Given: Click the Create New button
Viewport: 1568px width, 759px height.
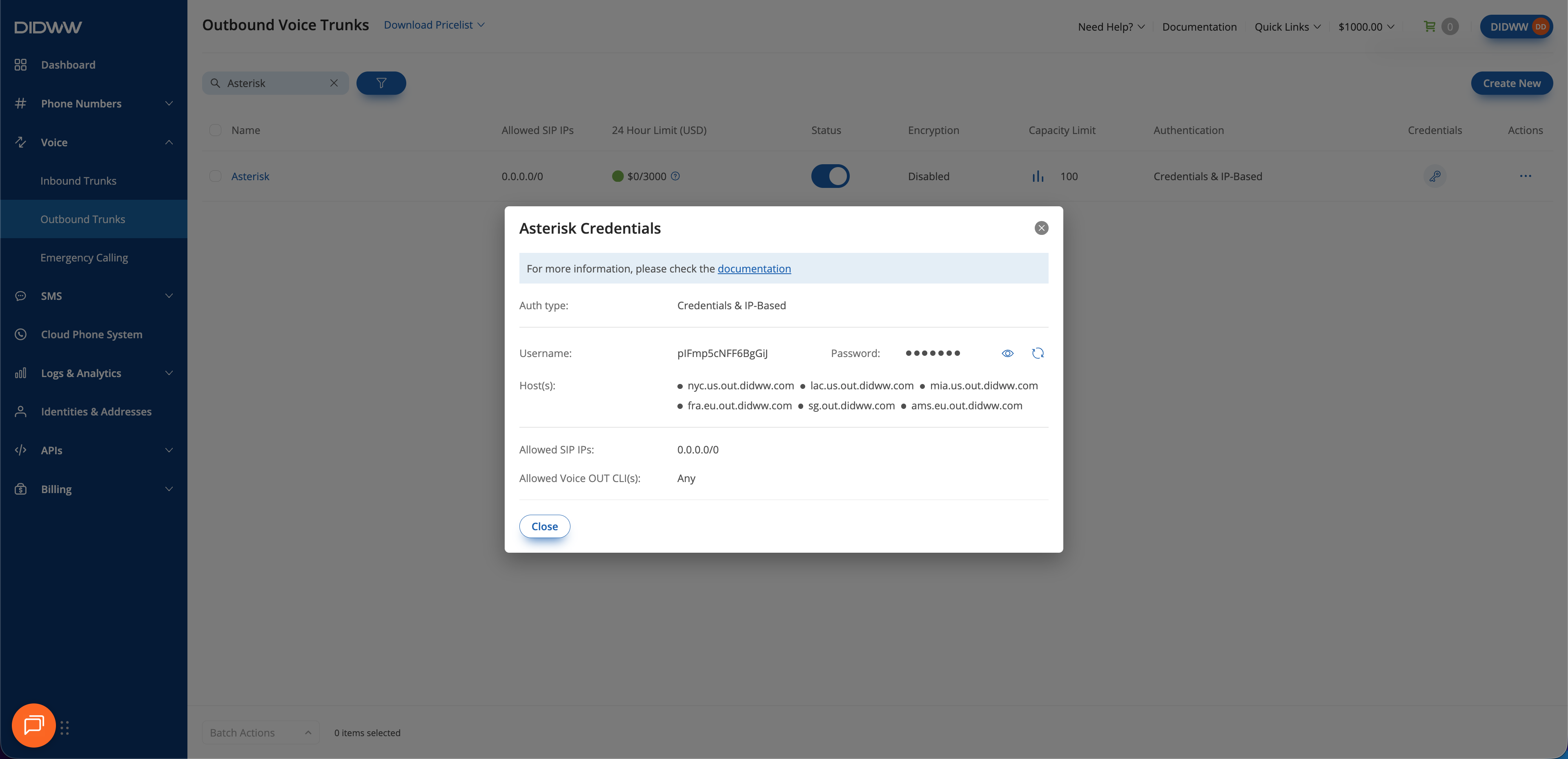Looking at the screenshot, I should (x=1512, y=83).
